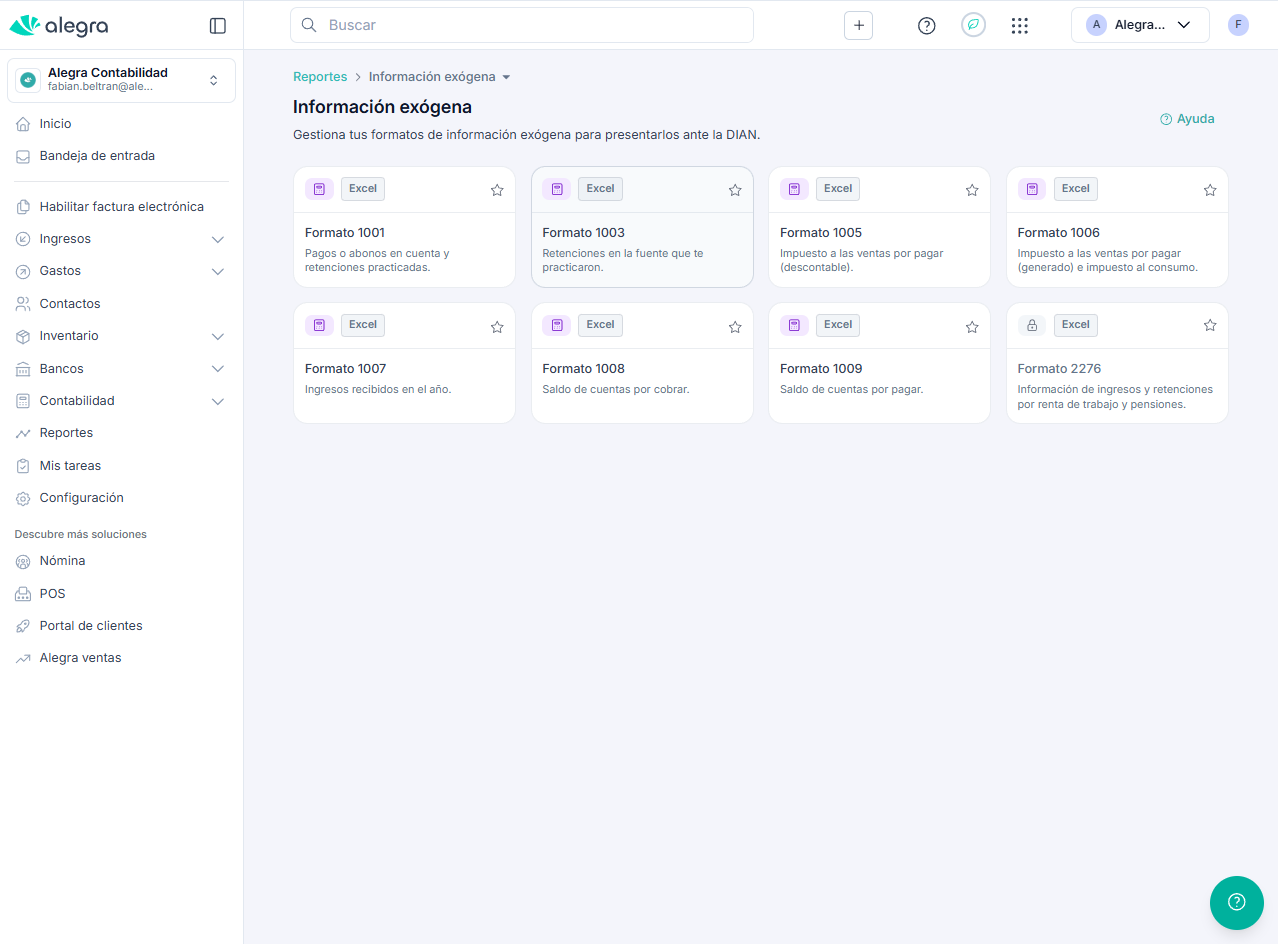Open Bandeja de entrada from the sidebar
1278x944 pixels.
[x=97, y=156]
